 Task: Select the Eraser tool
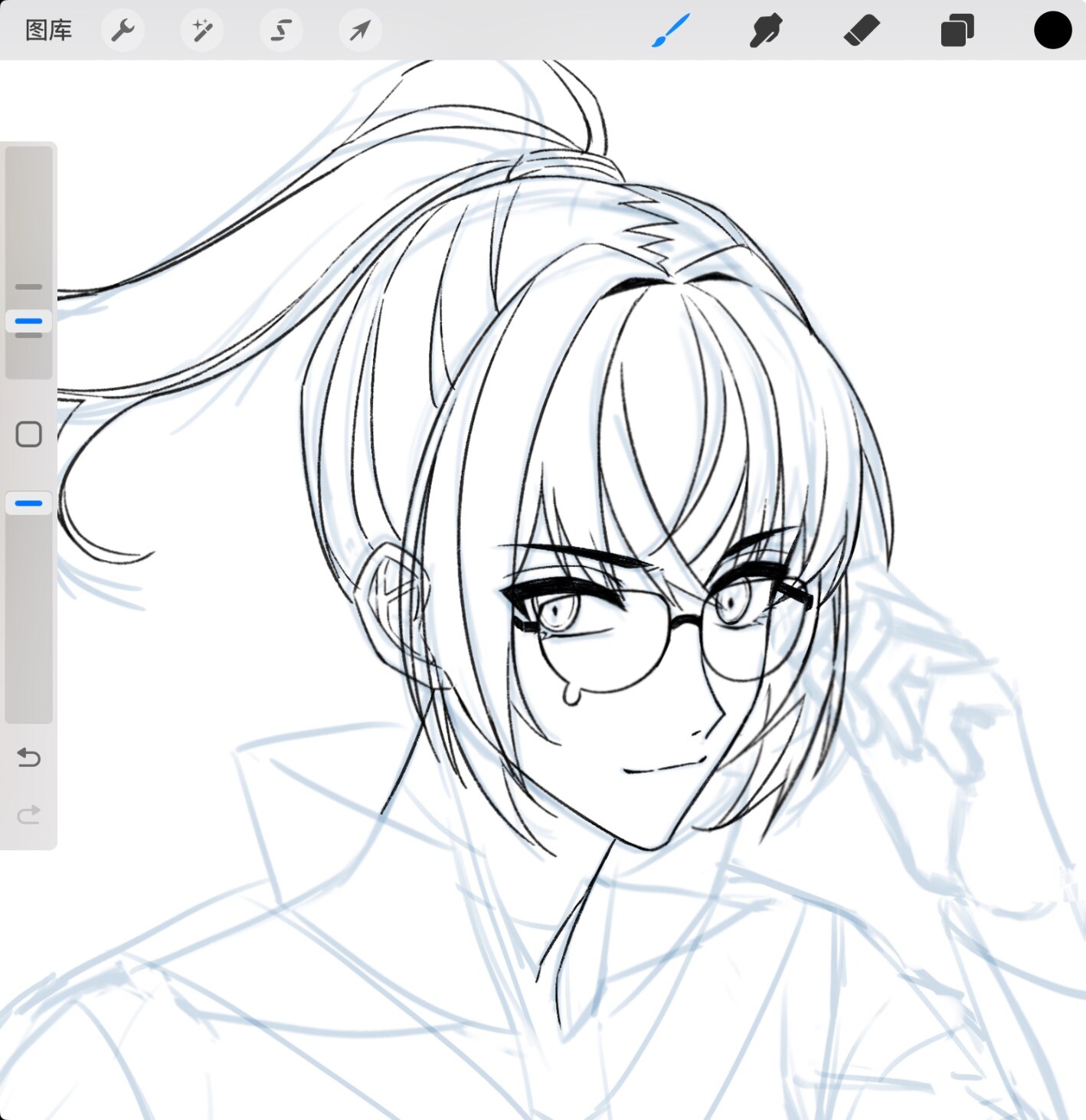coord(862,31)
